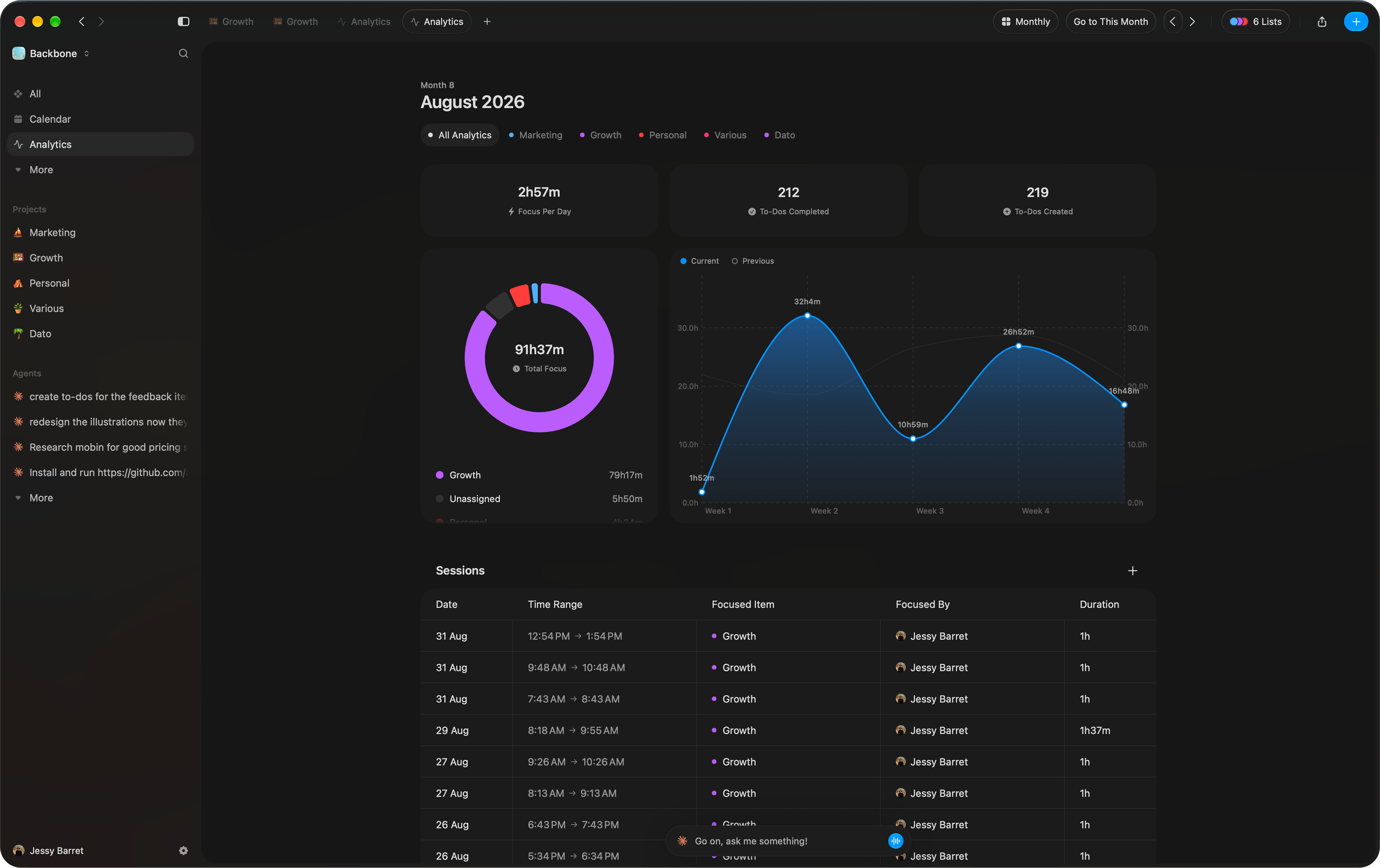Image resolution: width=1380 pixels, height=868 pixels.
Task: Toggle the sidebar panel icon
Action: click(183, 22)
